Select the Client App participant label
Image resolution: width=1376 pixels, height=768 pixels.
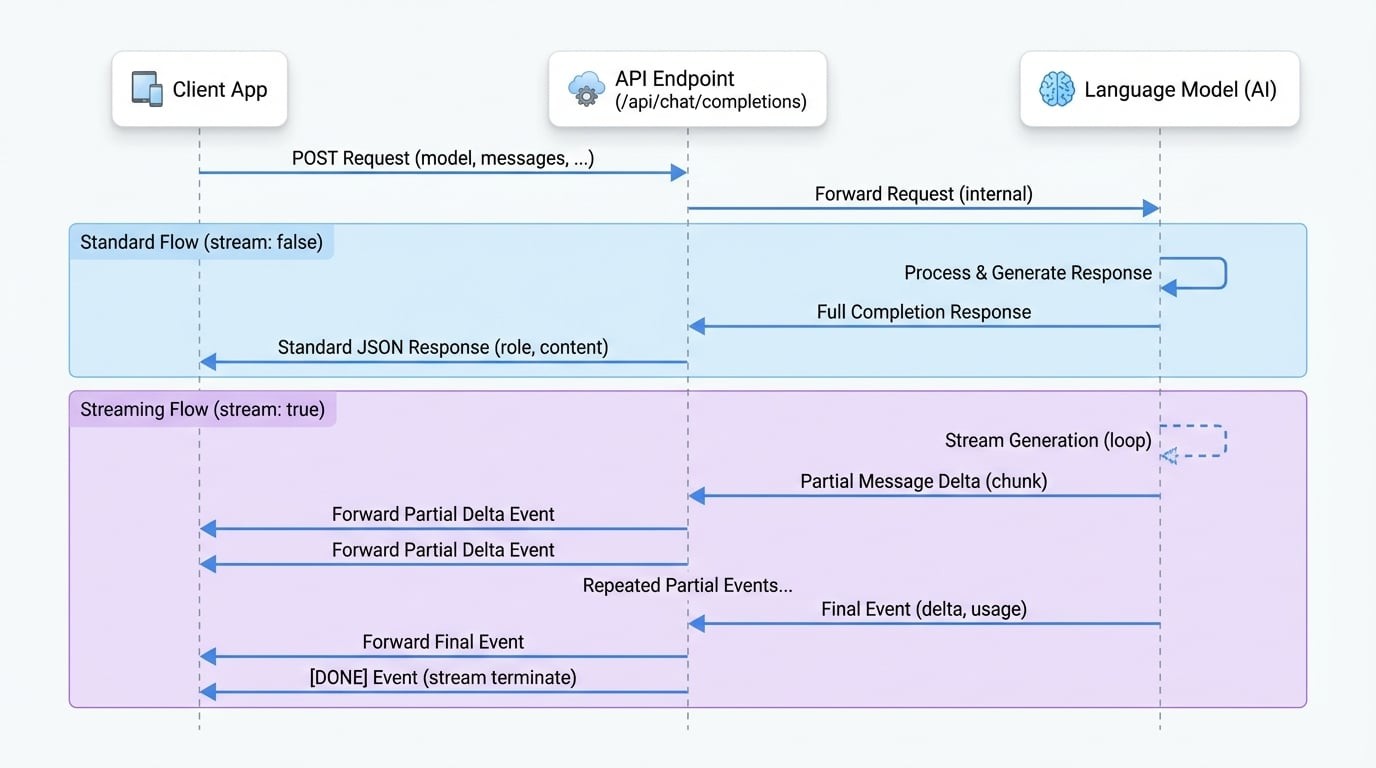[x=220, y=89]
